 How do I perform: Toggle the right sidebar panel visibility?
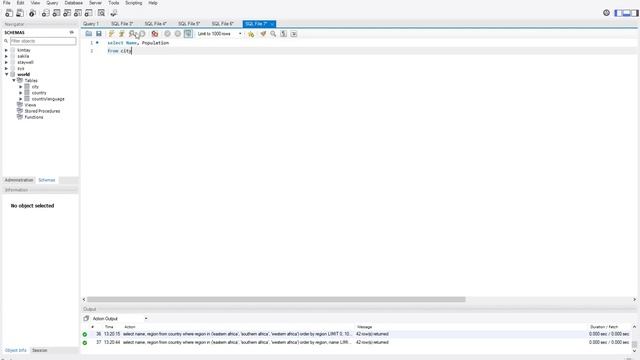[x=634, y=13]
